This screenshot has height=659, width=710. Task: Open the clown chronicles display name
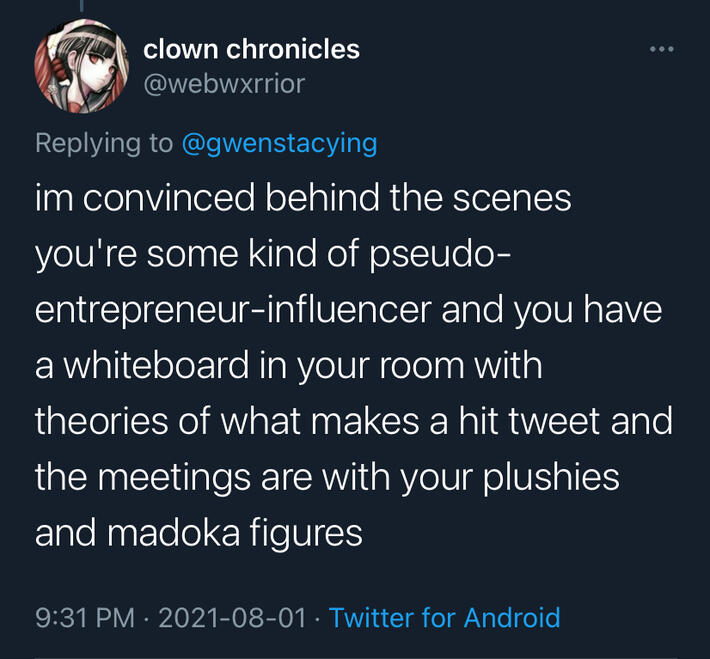point(251,48)
